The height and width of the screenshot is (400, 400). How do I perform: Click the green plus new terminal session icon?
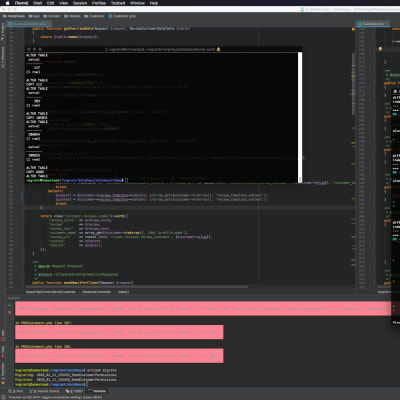pyautogui.click(x=10, y=305)
